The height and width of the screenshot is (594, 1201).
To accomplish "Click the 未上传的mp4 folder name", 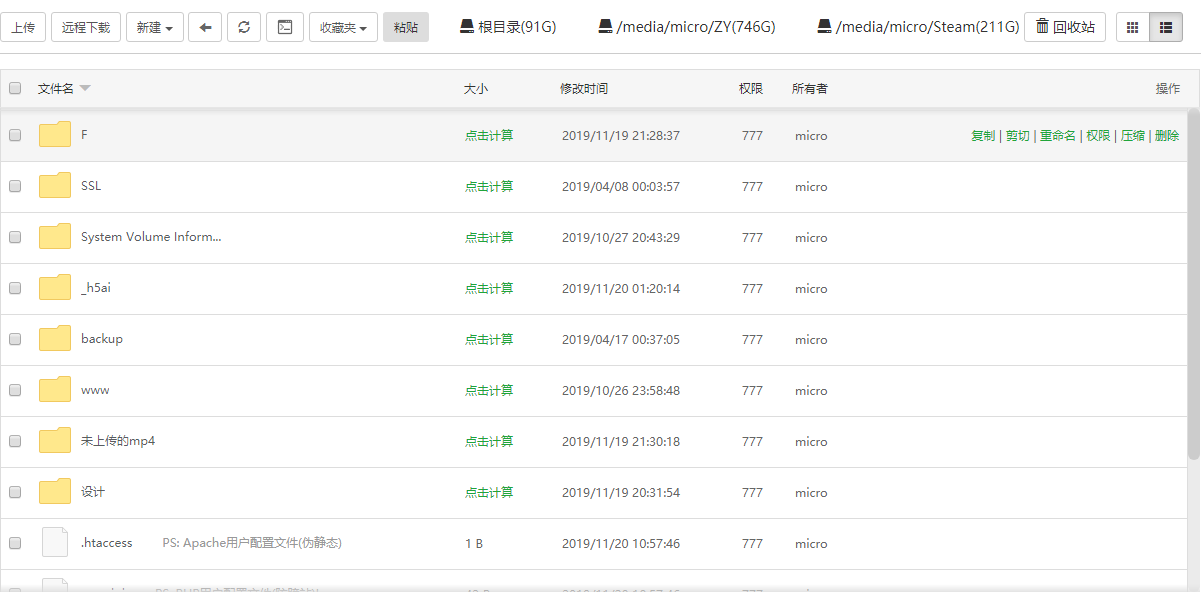I will [x=118, y=441].
